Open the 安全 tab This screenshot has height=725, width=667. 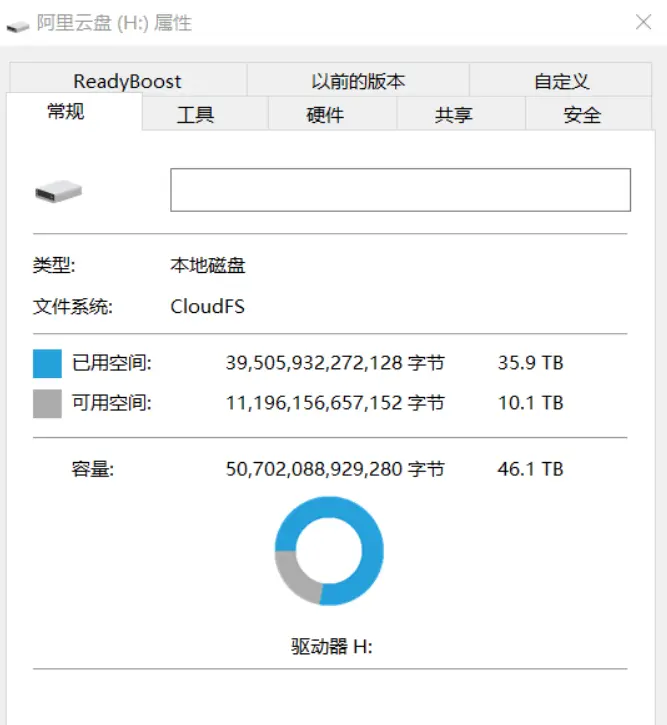pos(582,114)
